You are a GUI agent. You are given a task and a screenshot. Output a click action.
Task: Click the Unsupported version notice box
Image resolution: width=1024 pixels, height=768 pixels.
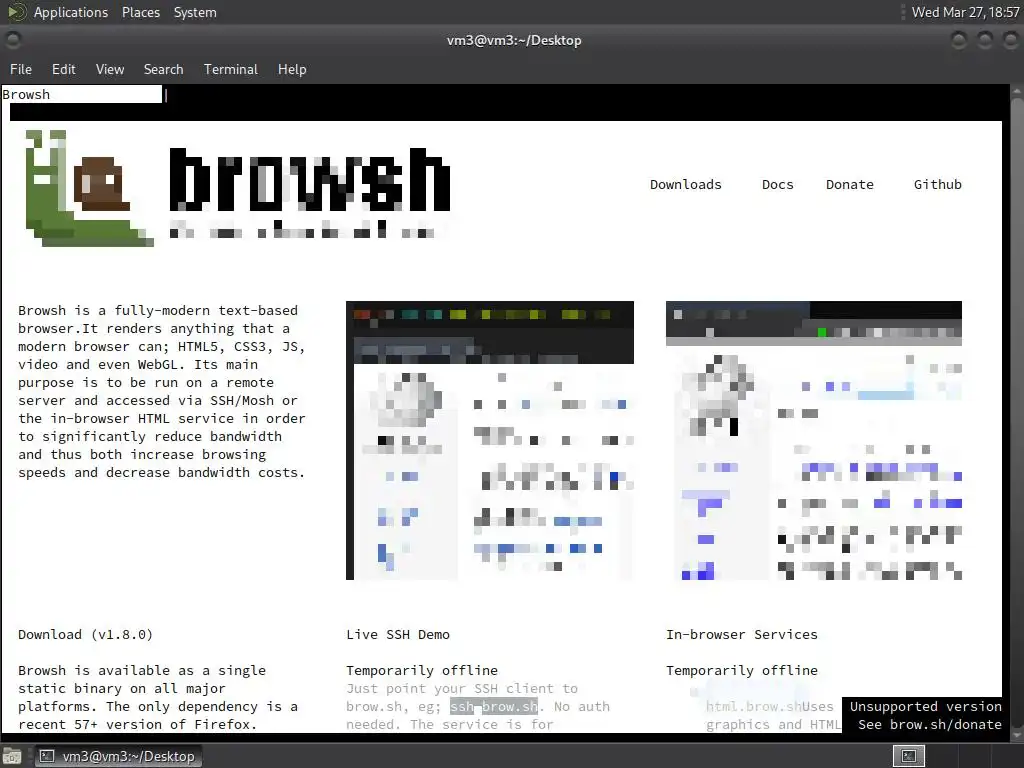pos(922,715)
